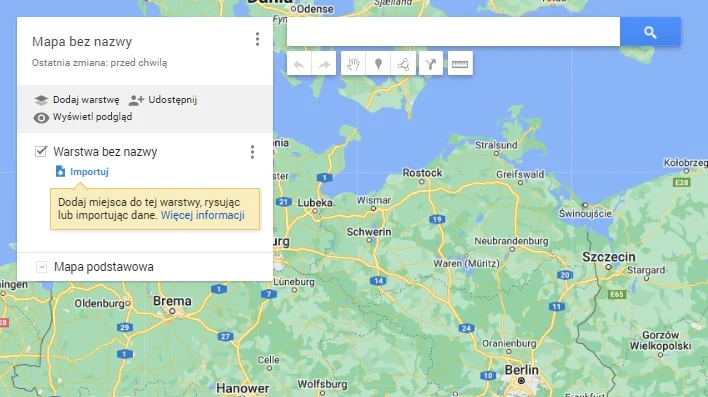Click Wolfsburg label on the map

point(322,384)
